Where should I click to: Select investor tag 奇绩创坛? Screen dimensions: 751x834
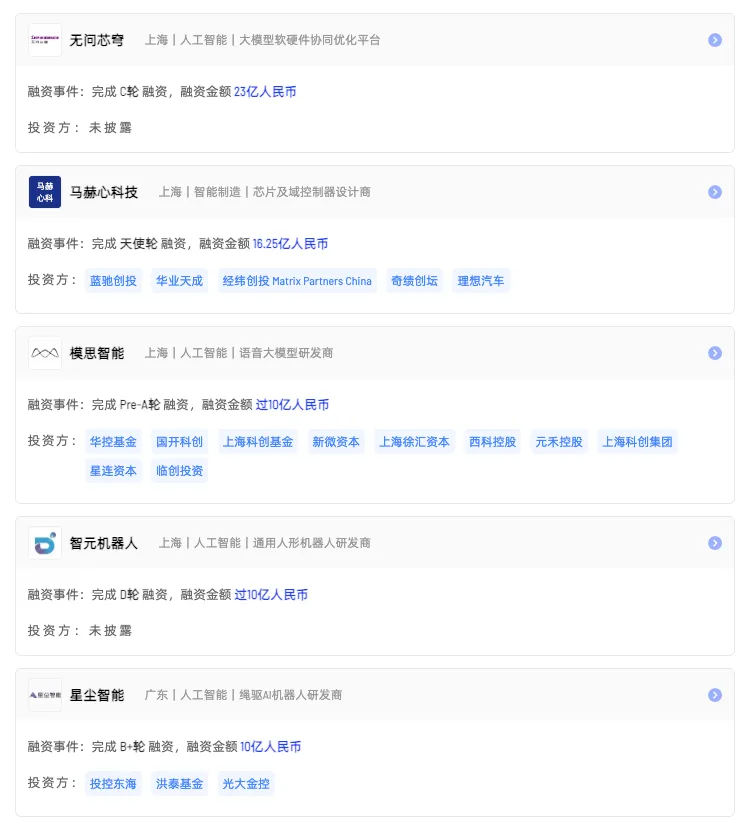coord(414,281)
